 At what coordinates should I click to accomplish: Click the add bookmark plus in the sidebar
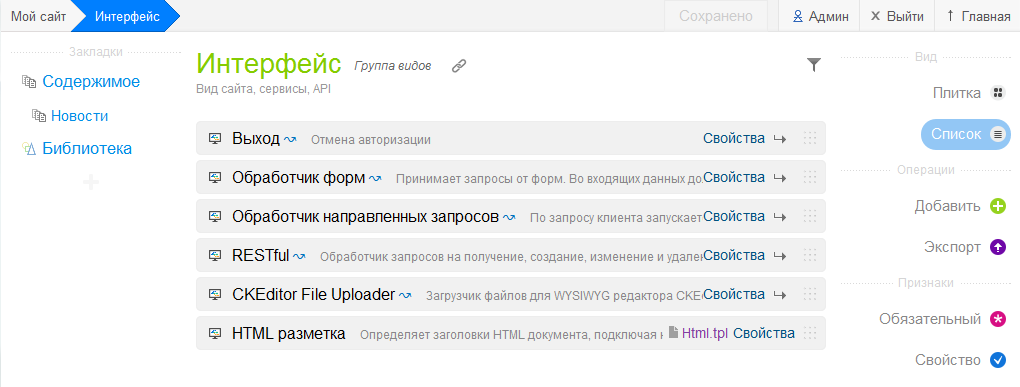click(x=91, y=182)
